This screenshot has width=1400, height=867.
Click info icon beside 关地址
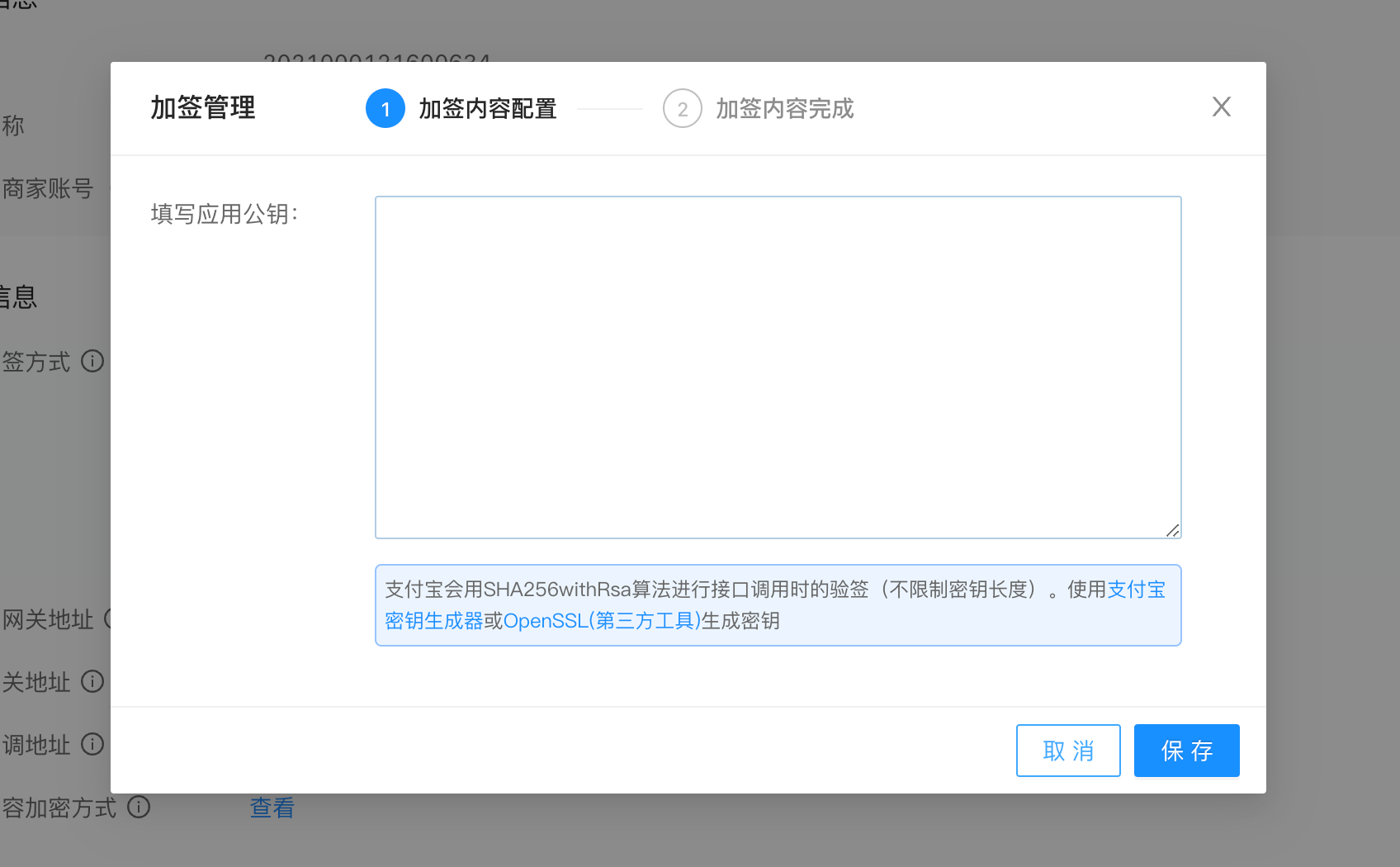(x=92, y=681)
